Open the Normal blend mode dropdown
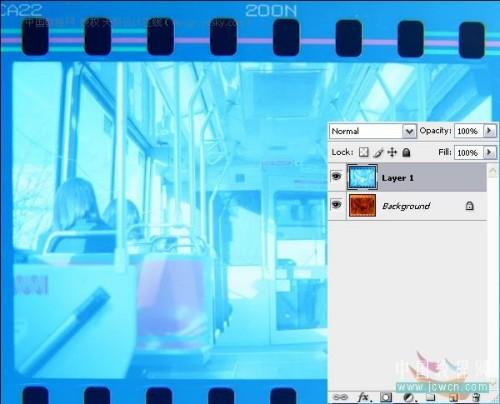The width and height of the screenshot is (500, 404). pos(373,131)
